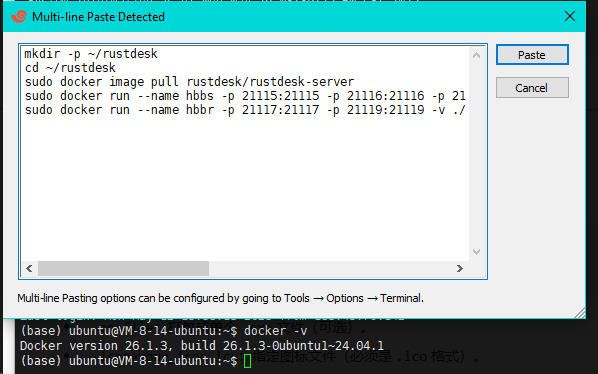
Task: Click the scroll left arrow below commands
Action: (x=29, y=268)
